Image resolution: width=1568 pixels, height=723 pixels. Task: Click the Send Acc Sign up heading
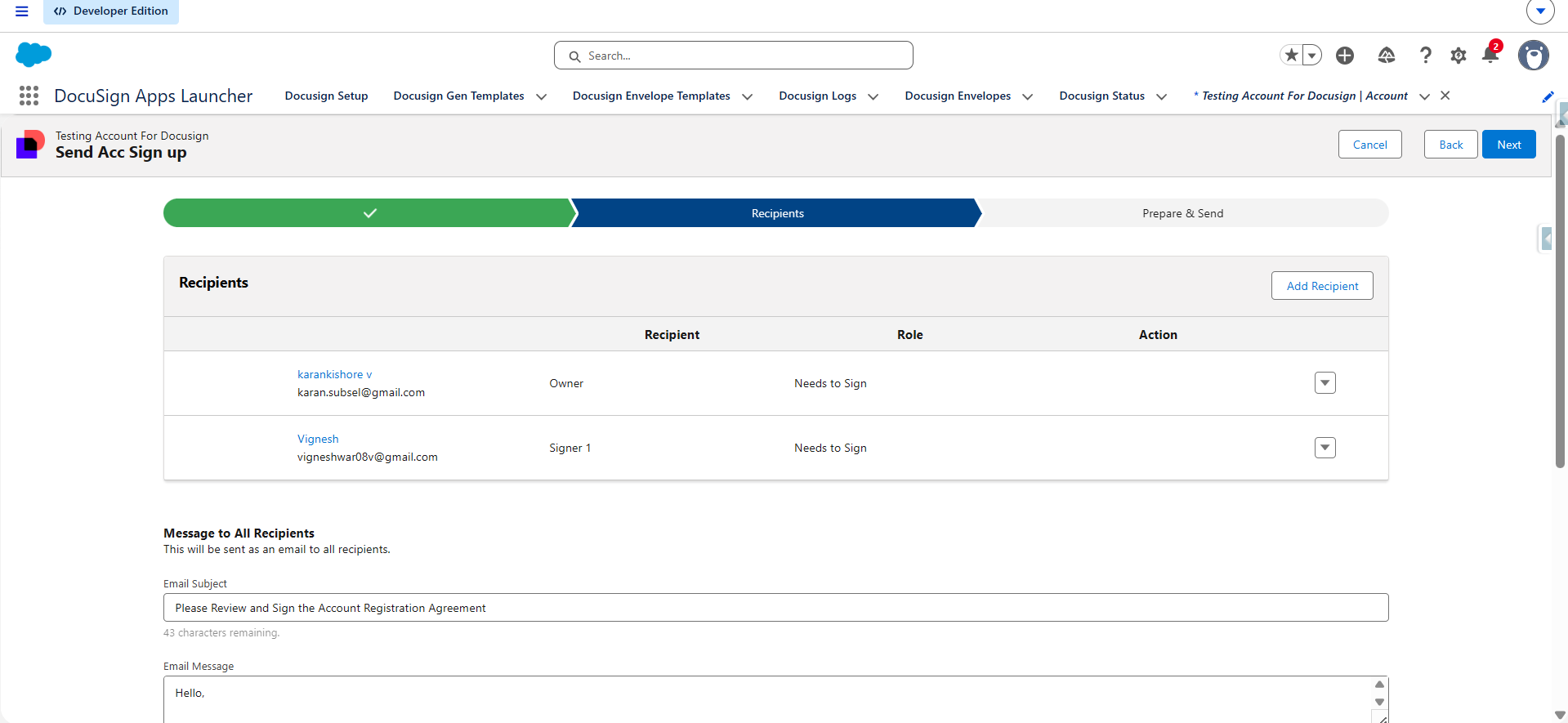point(121,153)
